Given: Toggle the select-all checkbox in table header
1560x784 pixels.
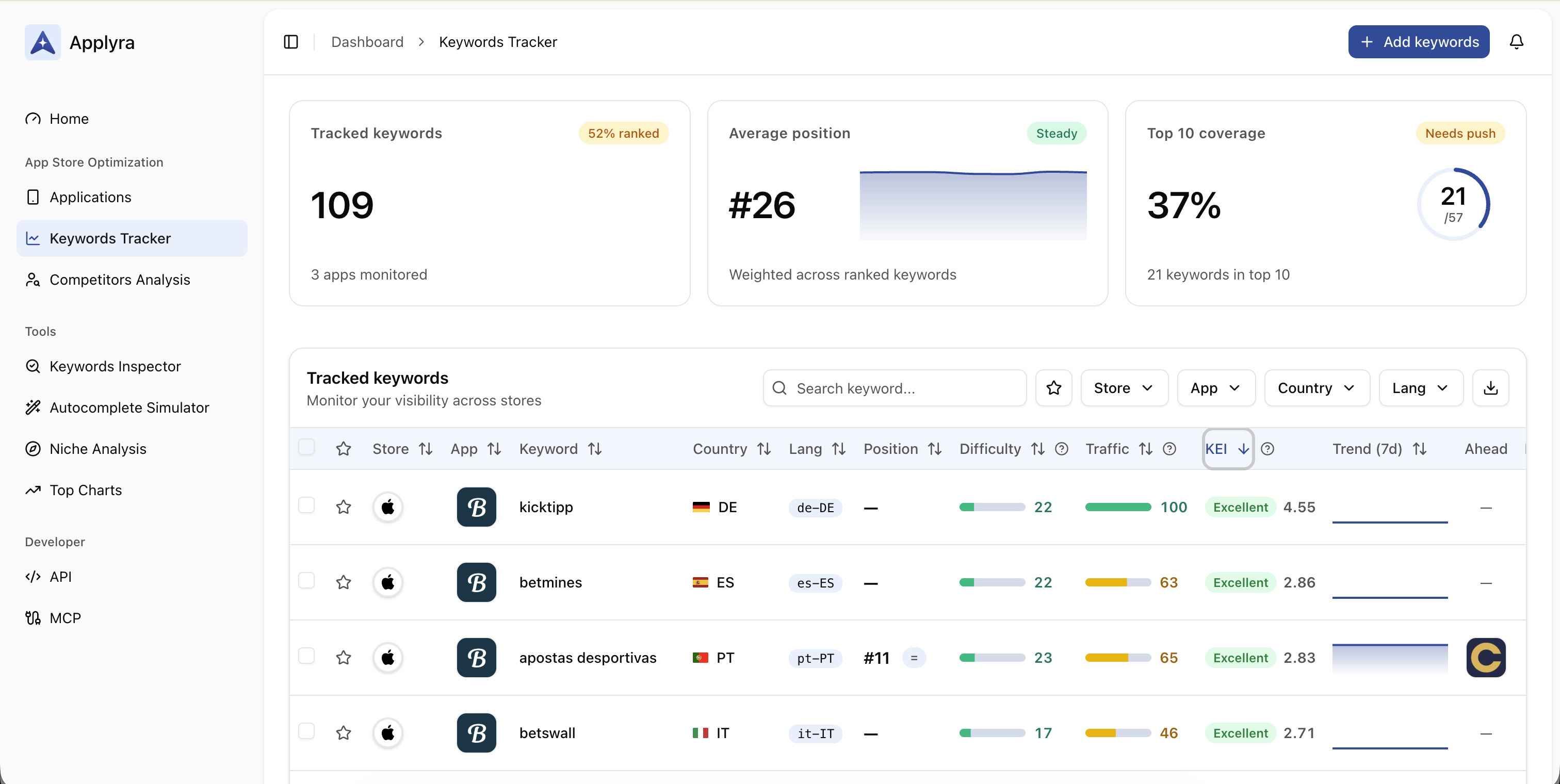Looking at the screenshot, I should pos(306,447).
